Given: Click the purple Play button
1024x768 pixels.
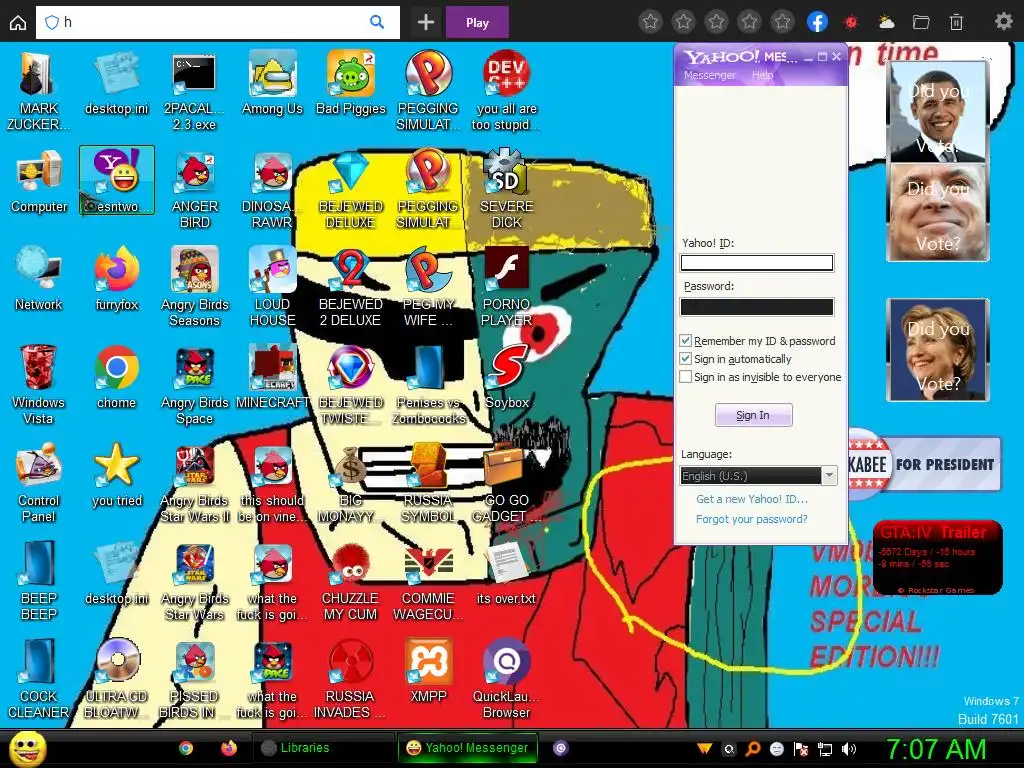Looking at the screenshot, I should [x=477, y=23].
